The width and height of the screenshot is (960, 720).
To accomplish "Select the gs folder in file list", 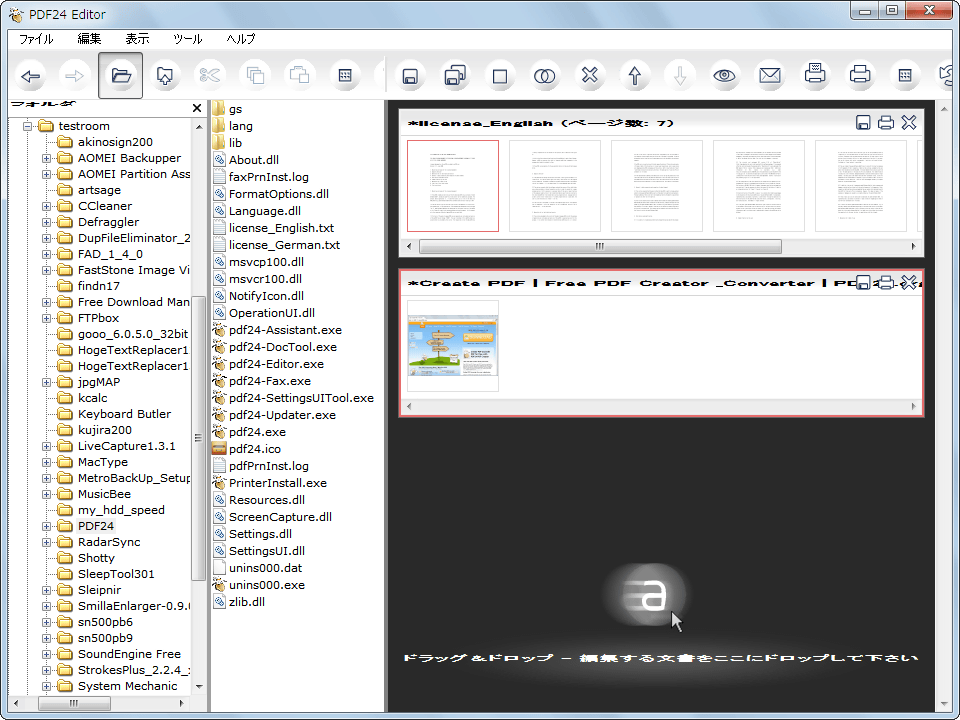I will click(x=235, y=109).
